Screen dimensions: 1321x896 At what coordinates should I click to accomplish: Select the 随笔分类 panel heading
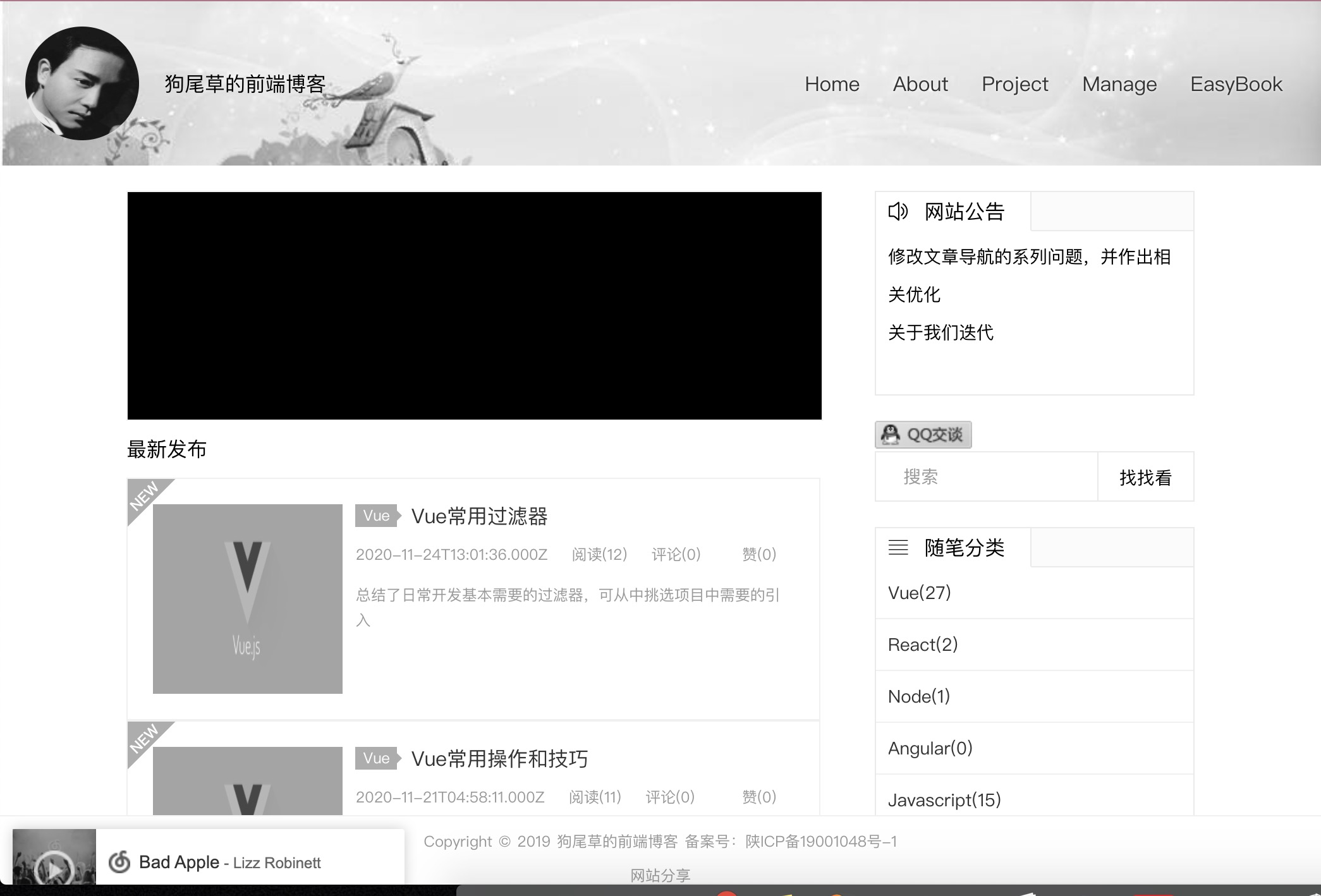(x=965, y=547)
